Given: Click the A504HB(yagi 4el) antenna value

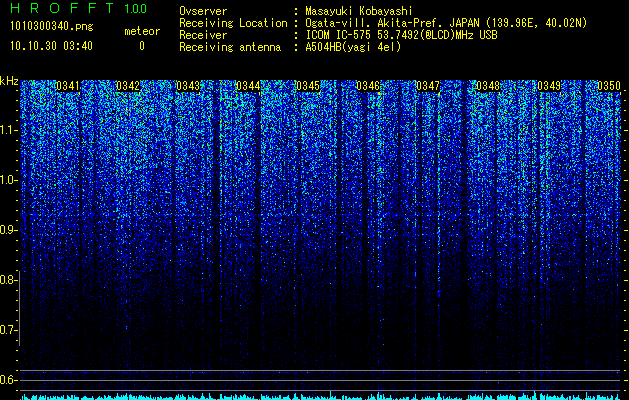Looking at the screenshot, I should (353, 47).
